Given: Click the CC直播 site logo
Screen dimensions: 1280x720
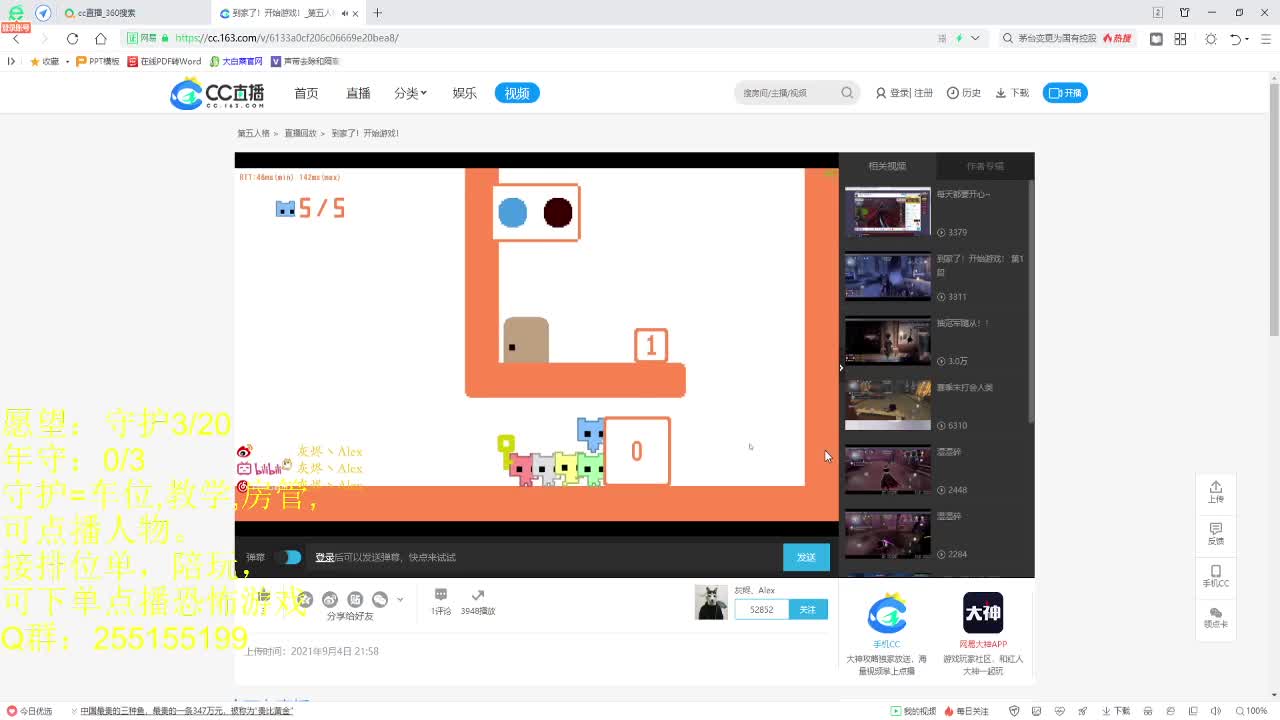Looking at the screenshot, I should 218,93.
